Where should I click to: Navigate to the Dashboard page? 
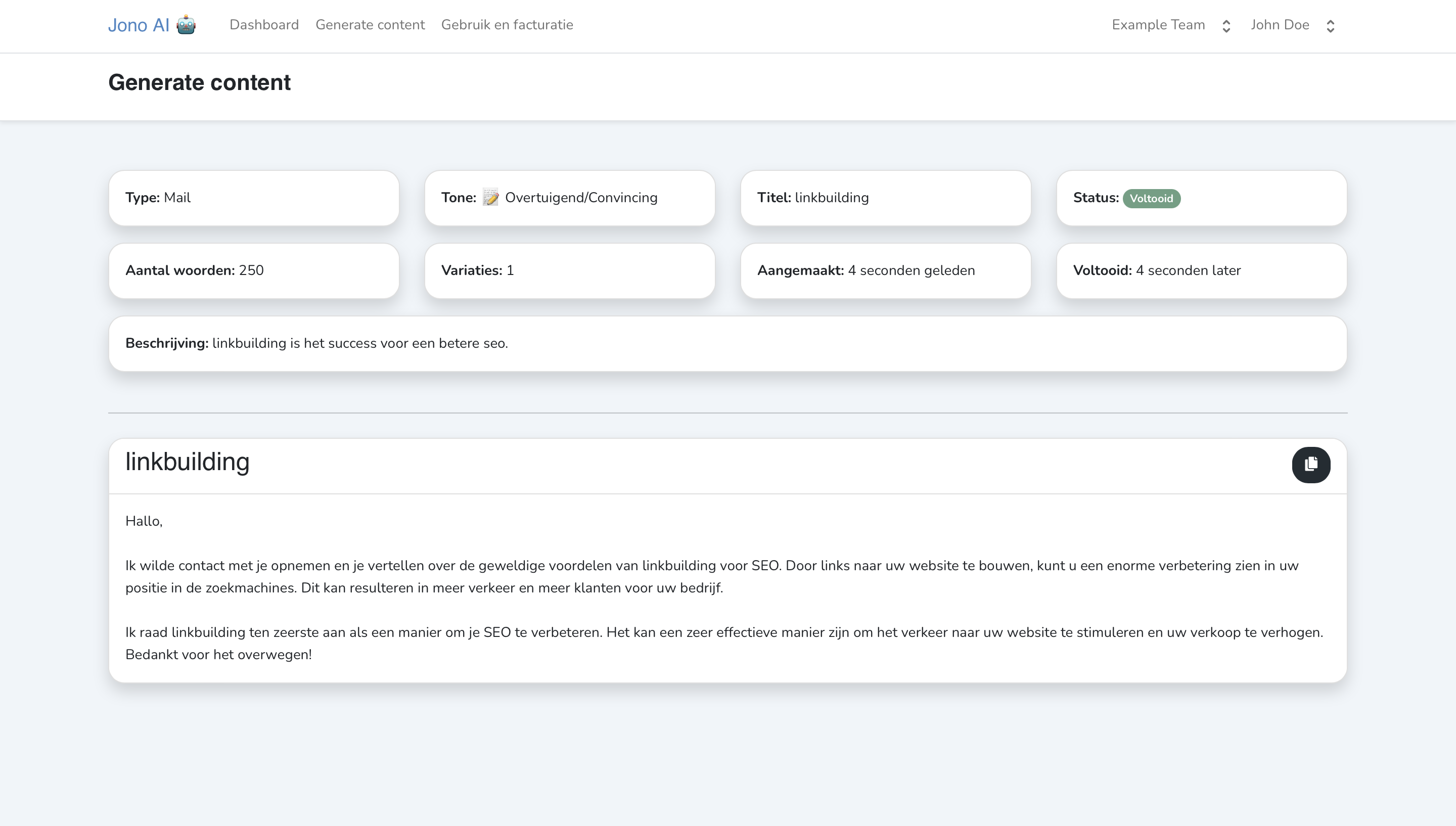click(x=264, y=24)
